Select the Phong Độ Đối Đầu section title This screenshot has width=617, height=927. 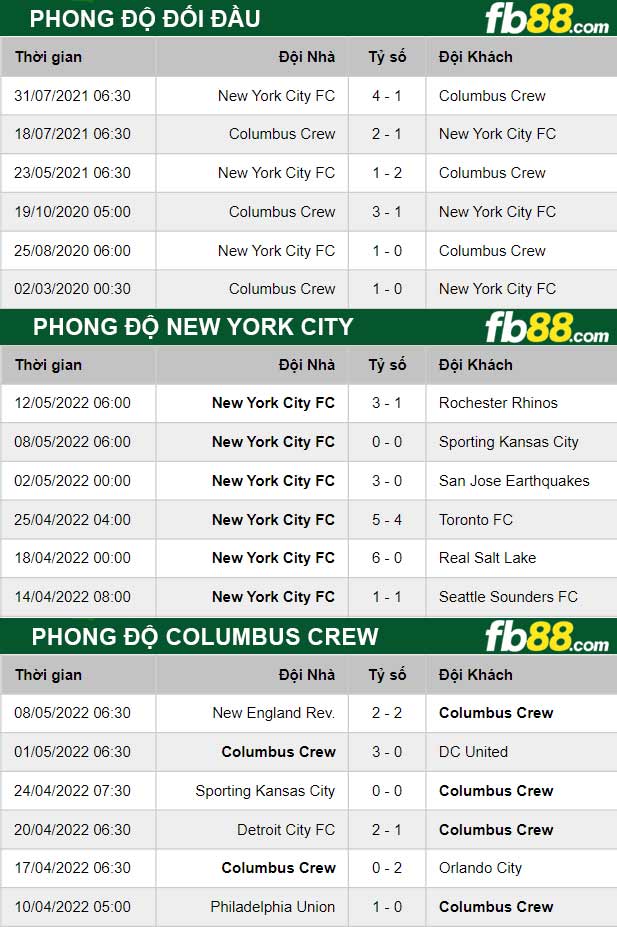[145, 19]
